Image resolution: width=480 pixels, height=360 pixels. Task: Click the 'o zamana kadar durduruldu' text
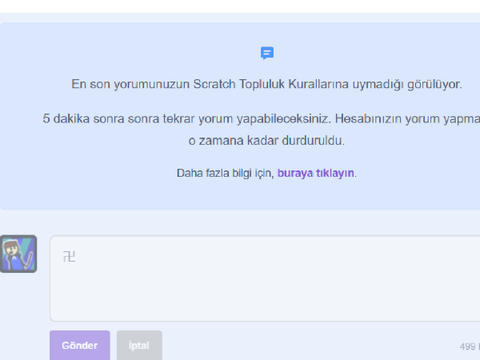click(267, 141)
